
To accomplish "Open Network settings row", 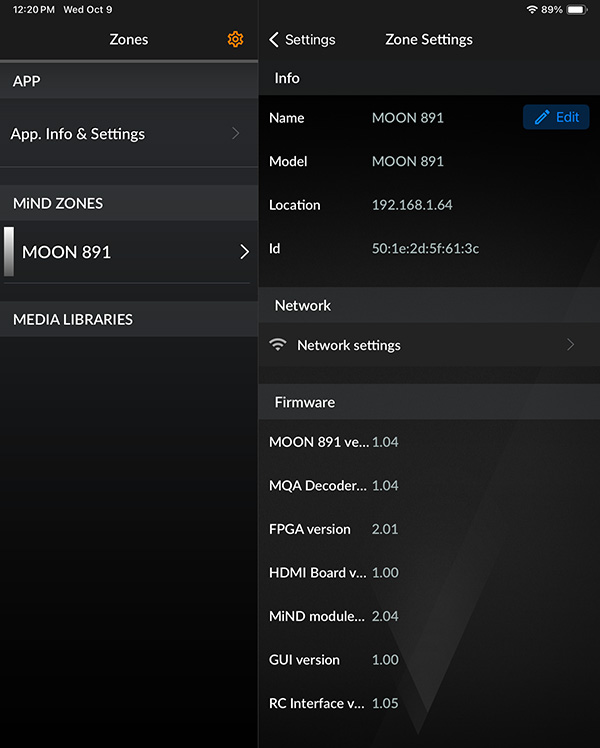I will (429, 344).
